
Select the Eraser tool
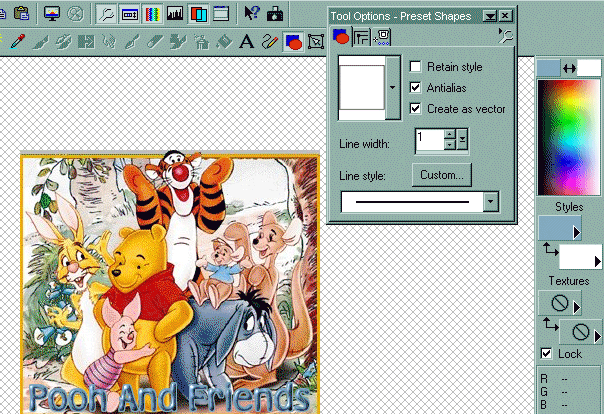155,42
